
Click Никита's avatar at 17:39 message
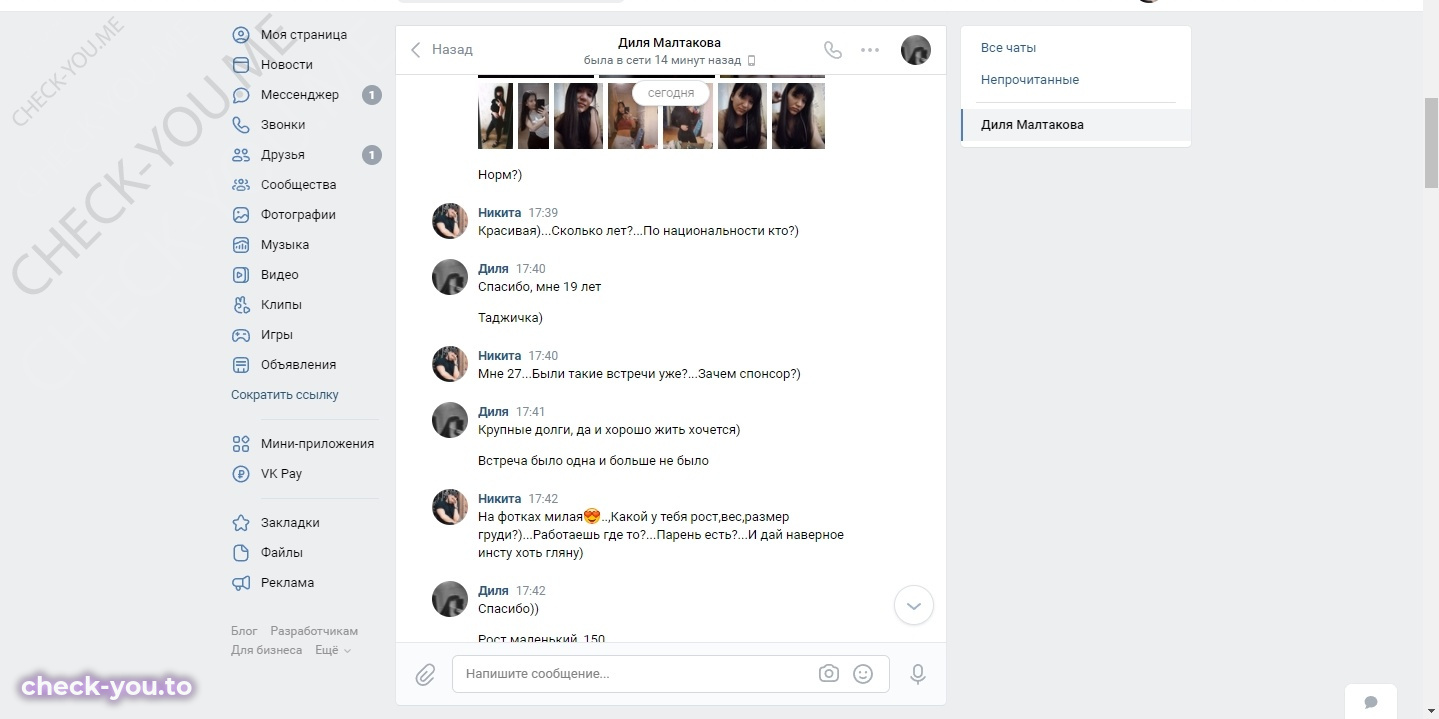click(x=450, y=221)
